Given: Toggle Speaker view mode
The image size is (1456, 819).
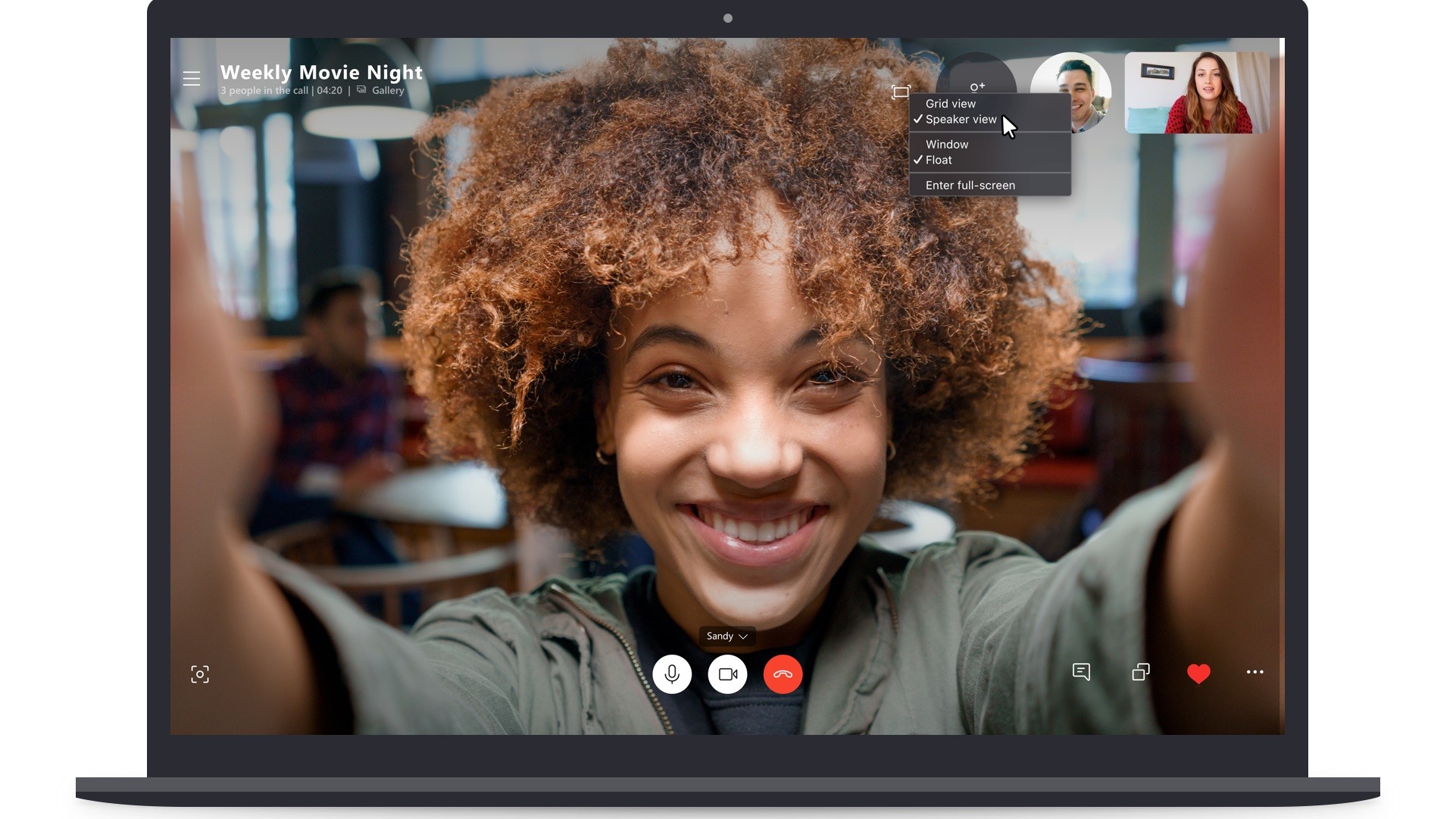Looking at the screenshot, I should [x=963, y=119].
